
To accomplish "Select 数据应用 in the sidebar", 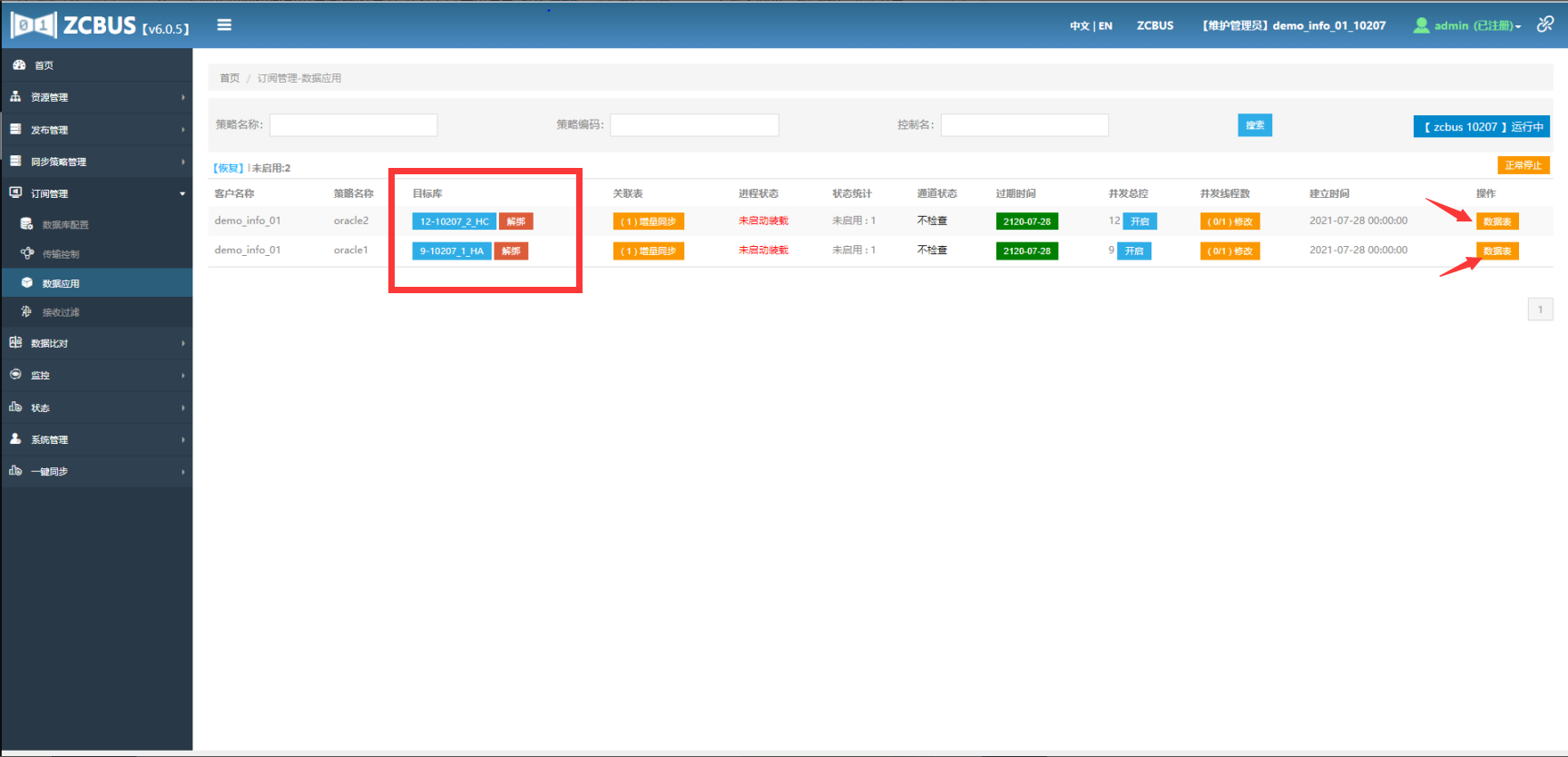I will (x=61, y=283).
